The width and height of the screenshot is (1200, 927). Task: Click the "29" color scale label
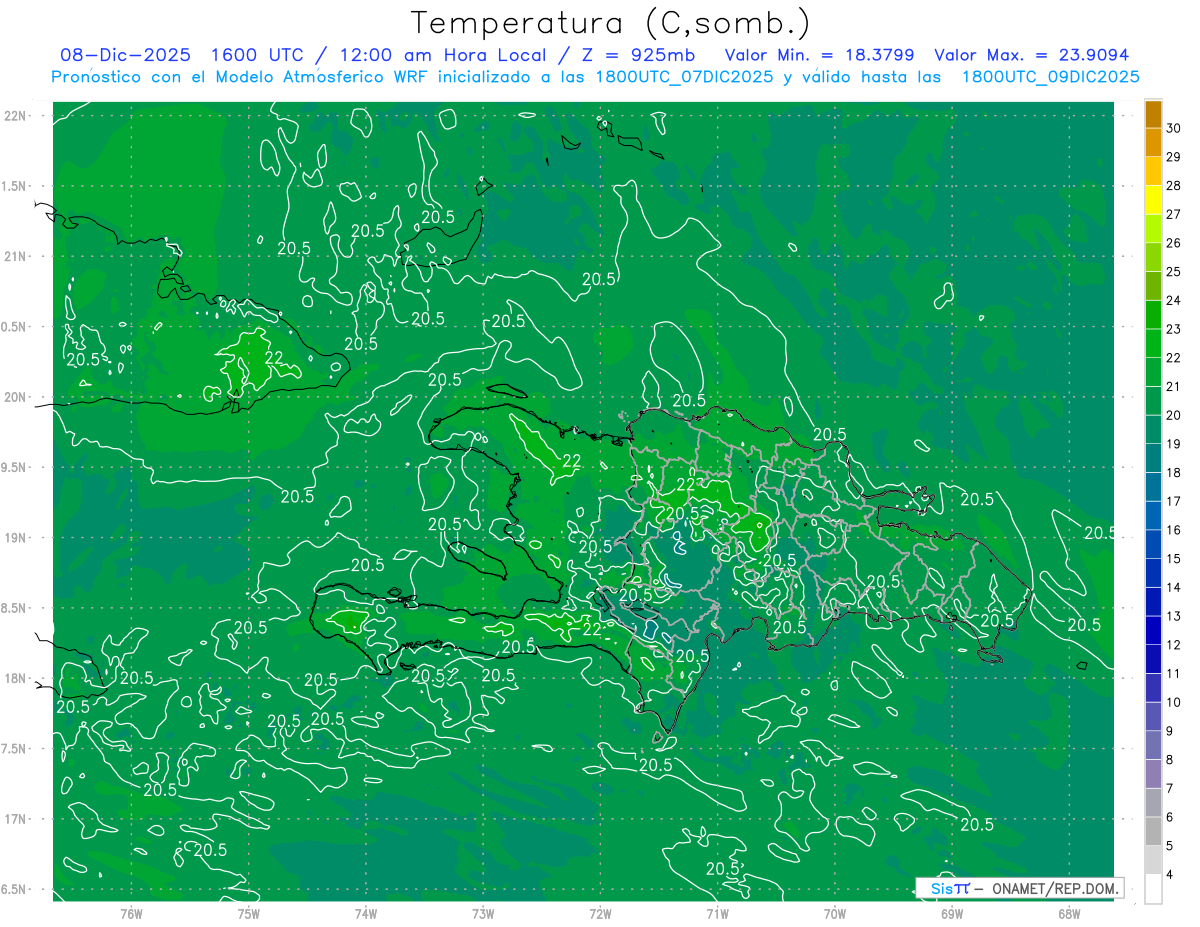click(x=1174, y=157)
